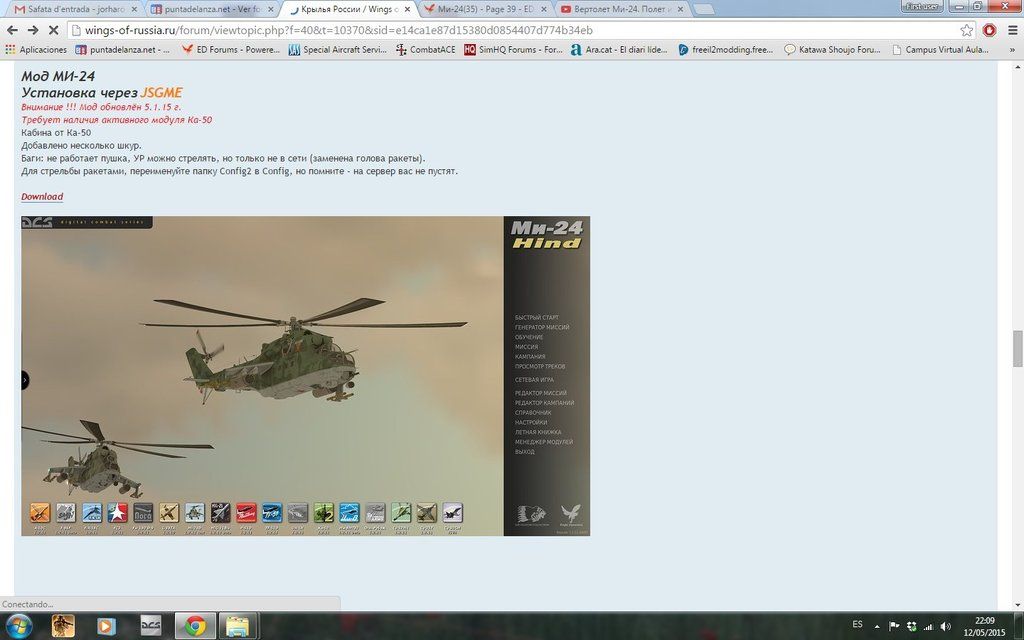The width and height of the screenshot is (1024, 640).
Task: Open the Chrome hamburger menu
Action: point(1012,30)
